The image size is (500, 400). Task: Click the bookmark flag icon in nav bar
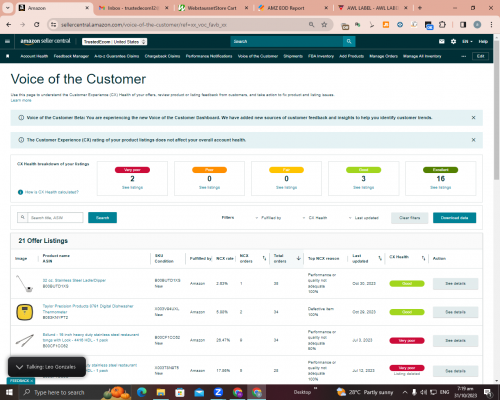(x=8, y=56)
